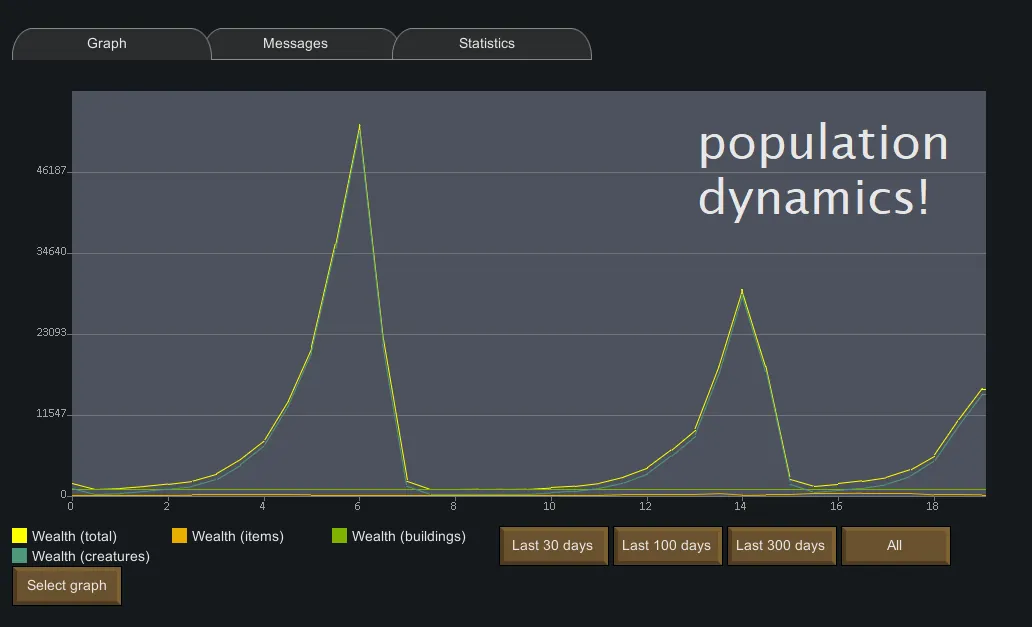The width and height of the screenshot is (1032, 627).
Task: Click the teal Wealth (creatures) swatch
Action: 19,555
